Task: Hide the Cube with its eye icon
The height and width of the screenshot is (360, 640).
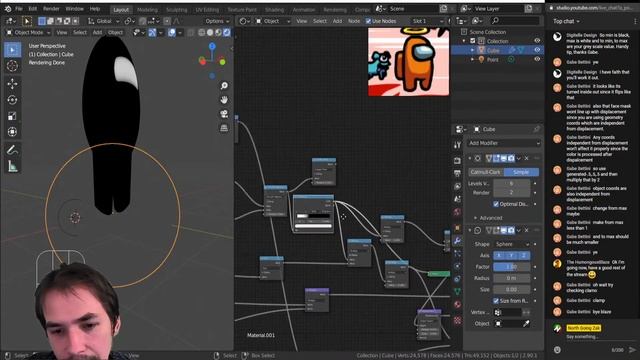Action: click(537, 50)
